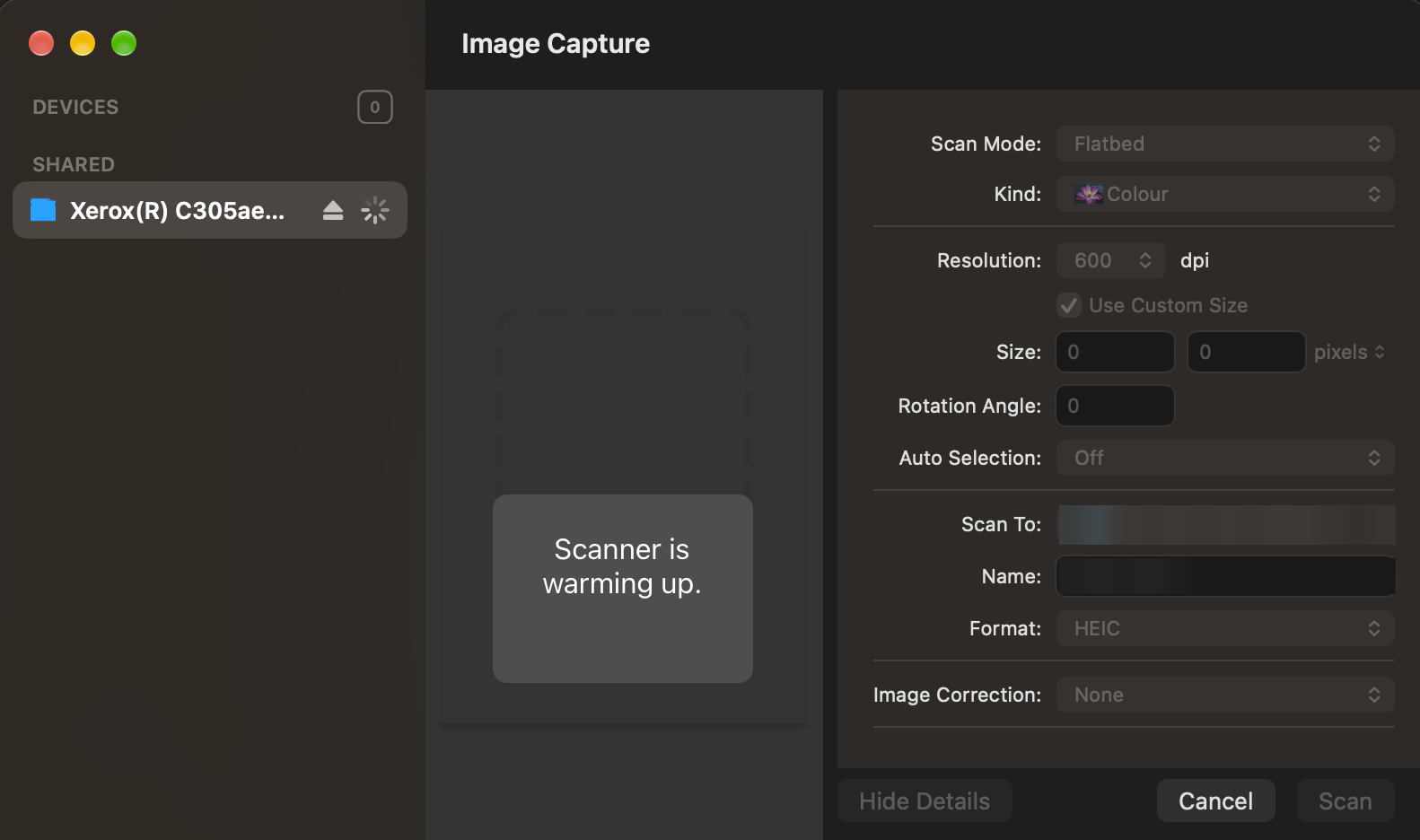The image size is (1420, 840).
Task: Click the Image Capture window title
Action: pyautogui.click(x=556, y=44)
